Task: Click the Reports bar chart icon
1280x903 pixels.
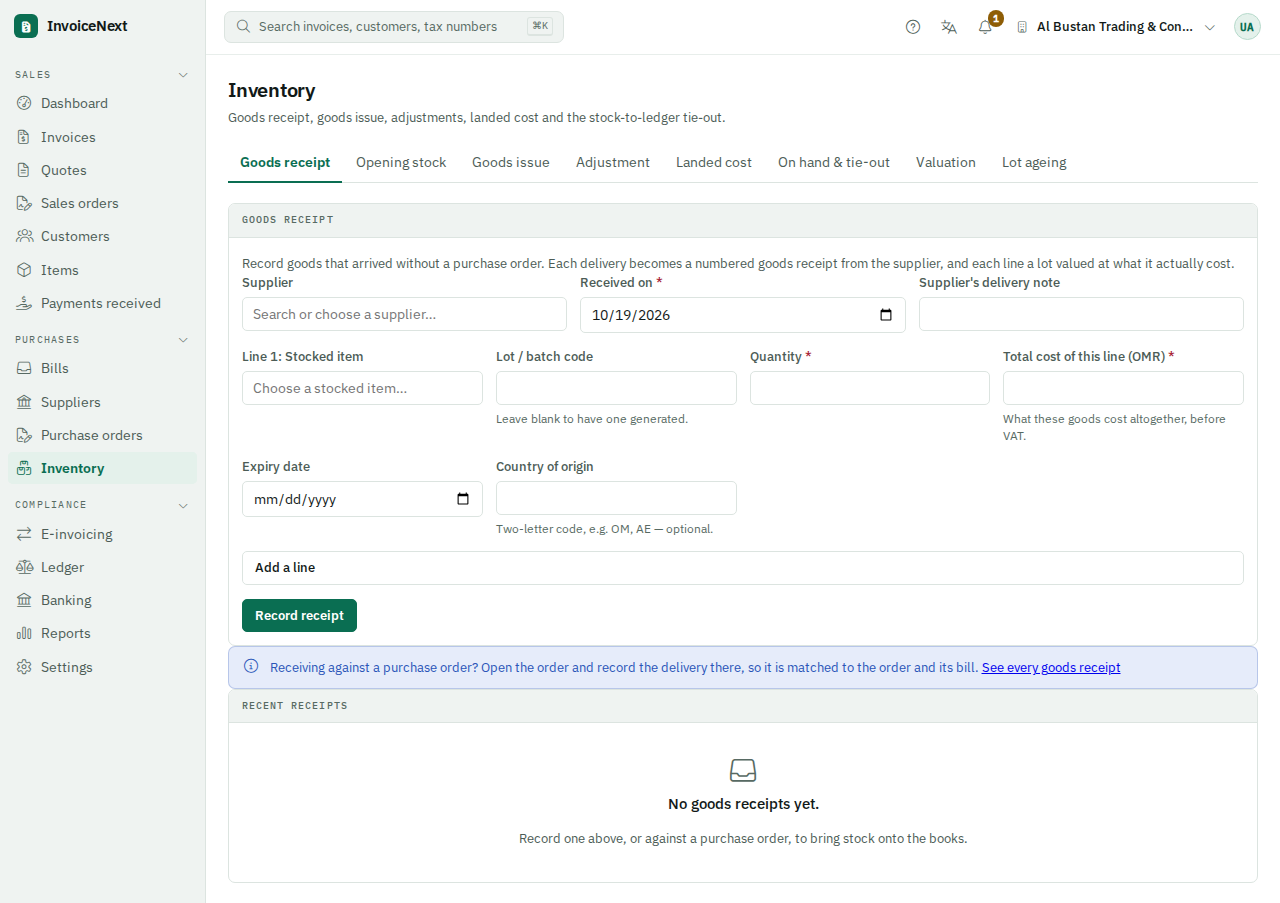Action: (x=24, y=633)
